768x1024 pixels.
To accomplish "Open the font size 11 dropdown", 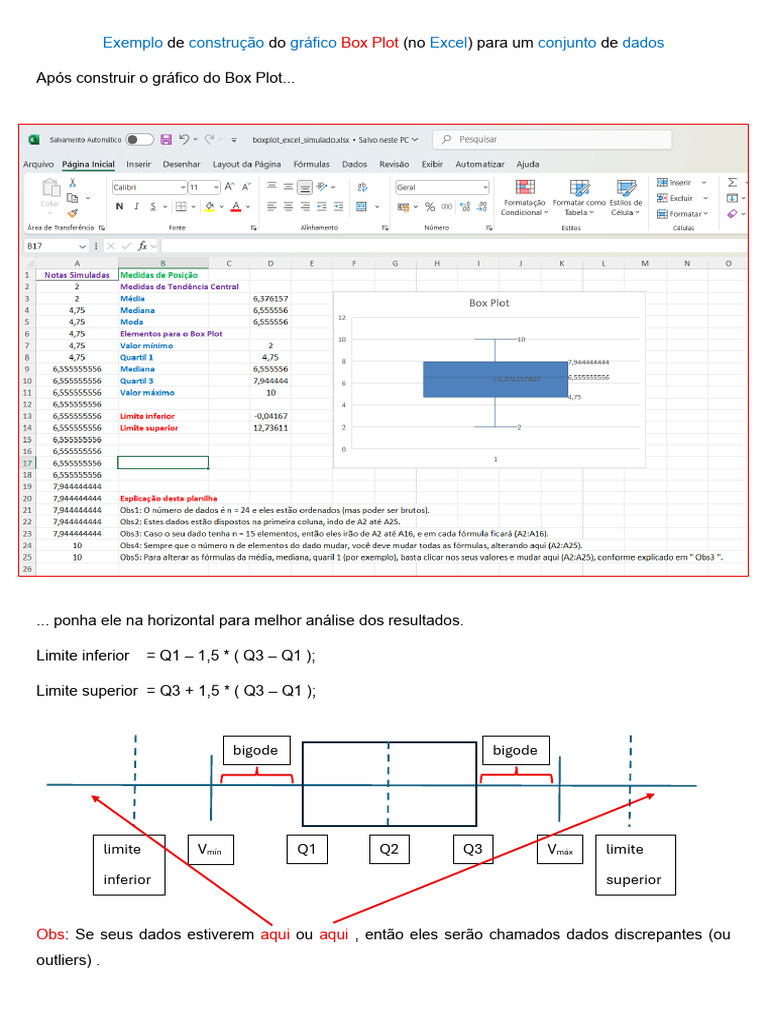I will [x=216, y=187].
